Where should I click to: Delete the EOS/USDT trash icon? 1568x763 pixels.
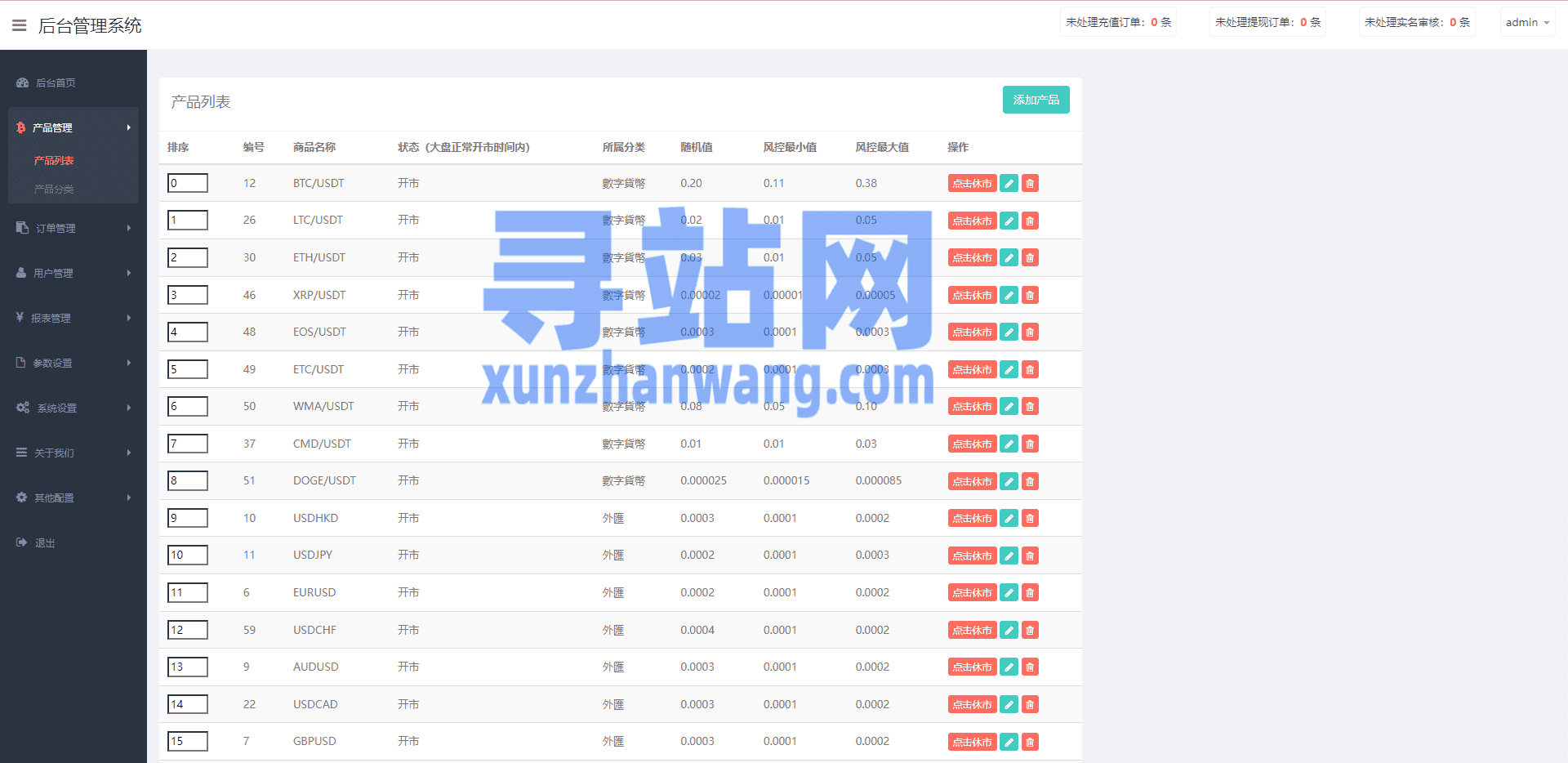click(1030, 332)
